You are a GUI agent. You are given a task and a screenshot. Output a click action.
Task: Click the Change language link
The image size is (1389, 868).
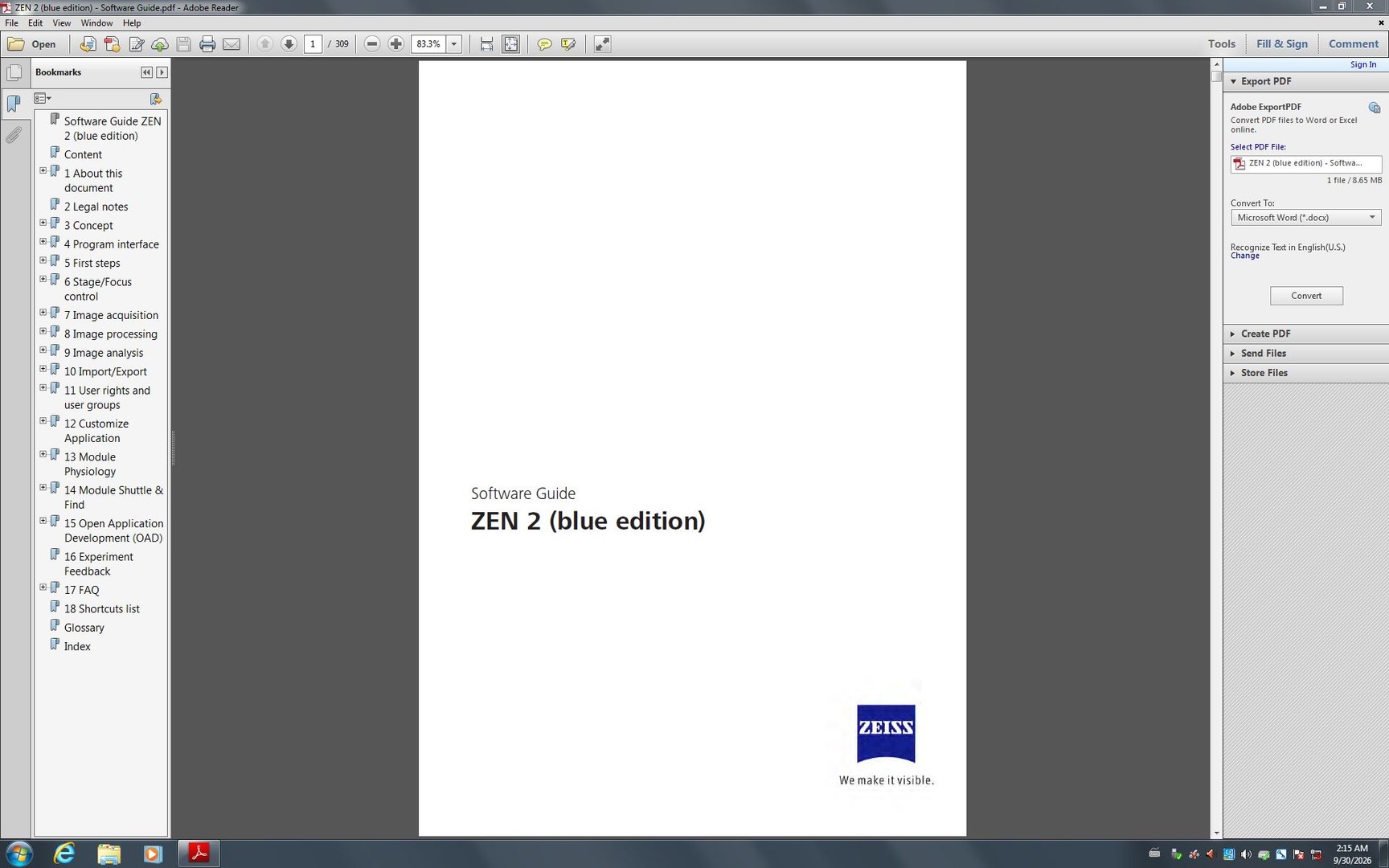coord(1244,256)
